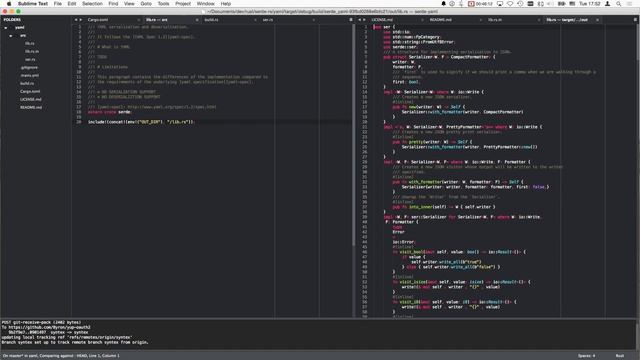Screen dimensions: 640x360
Task: Close the lib.rs.in tab
Action: [x=539, y=20]
